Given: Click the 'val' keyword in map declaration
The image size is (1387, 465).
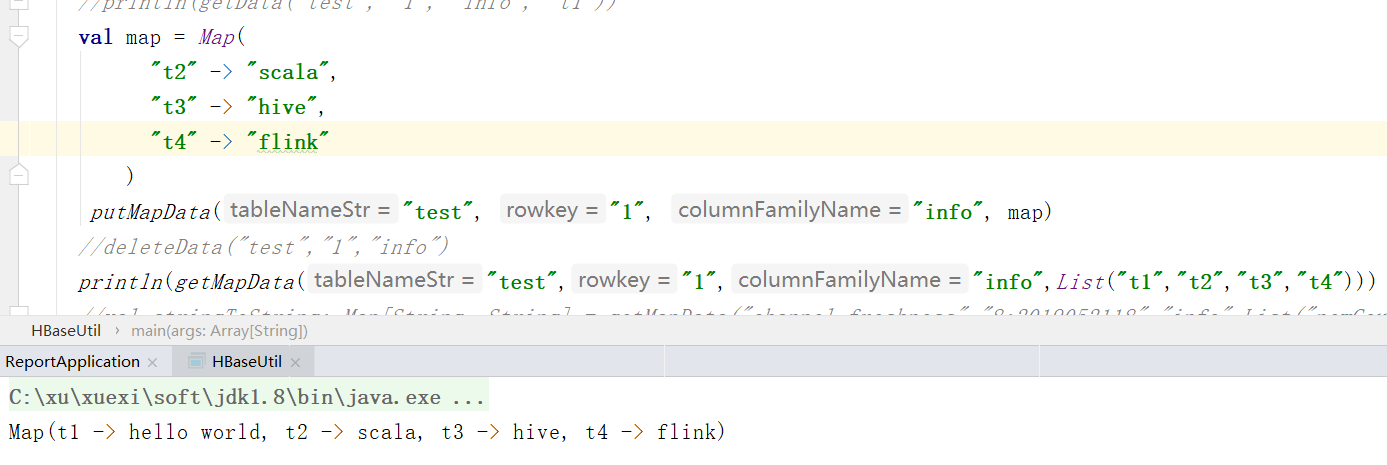Looking at the screenshot, I should [x=96, y=38].
